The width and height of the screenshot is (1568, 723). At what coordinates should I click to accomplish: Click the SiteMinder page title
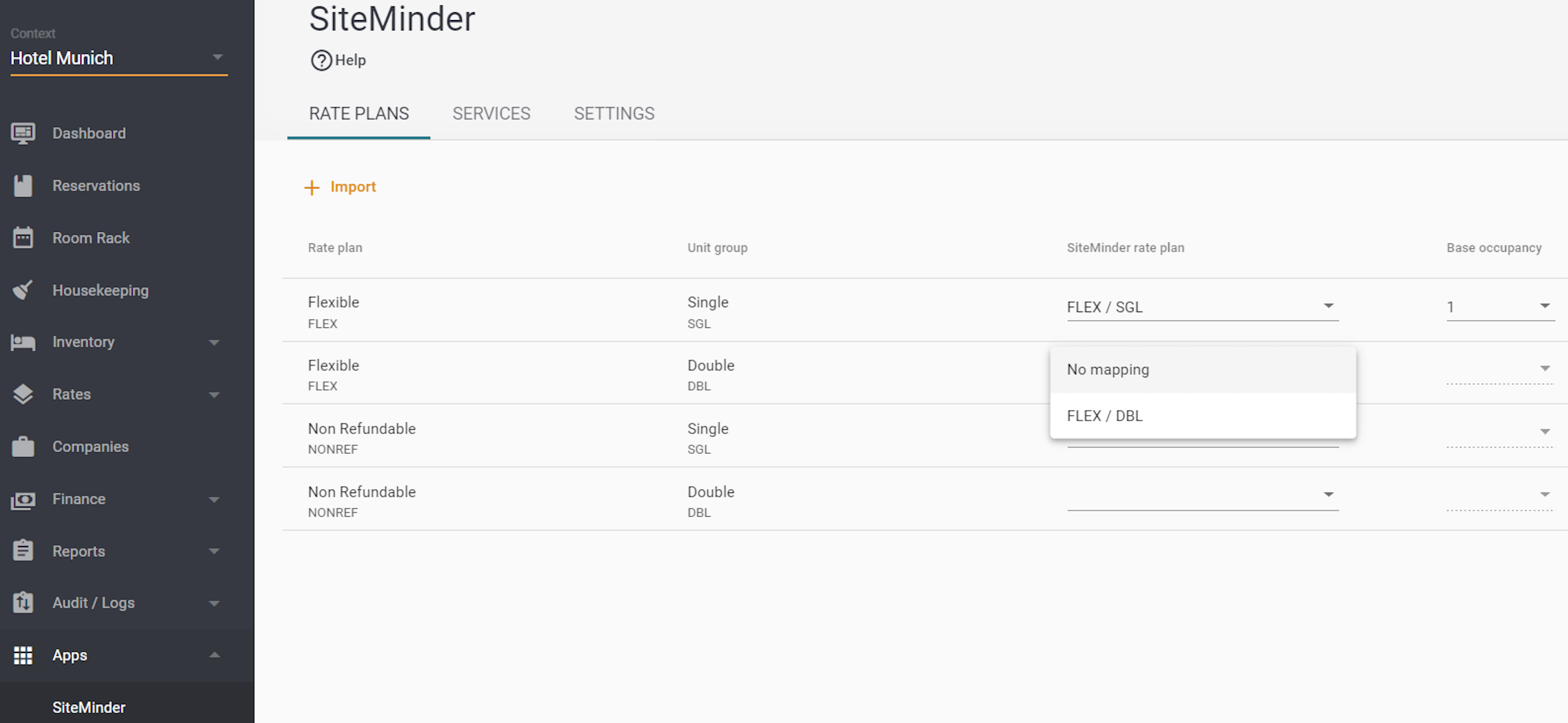tap(392, 19)
